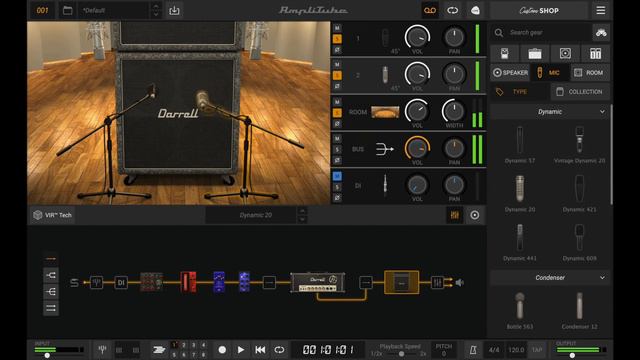Mute the ROOM channel

click(337, 102)
